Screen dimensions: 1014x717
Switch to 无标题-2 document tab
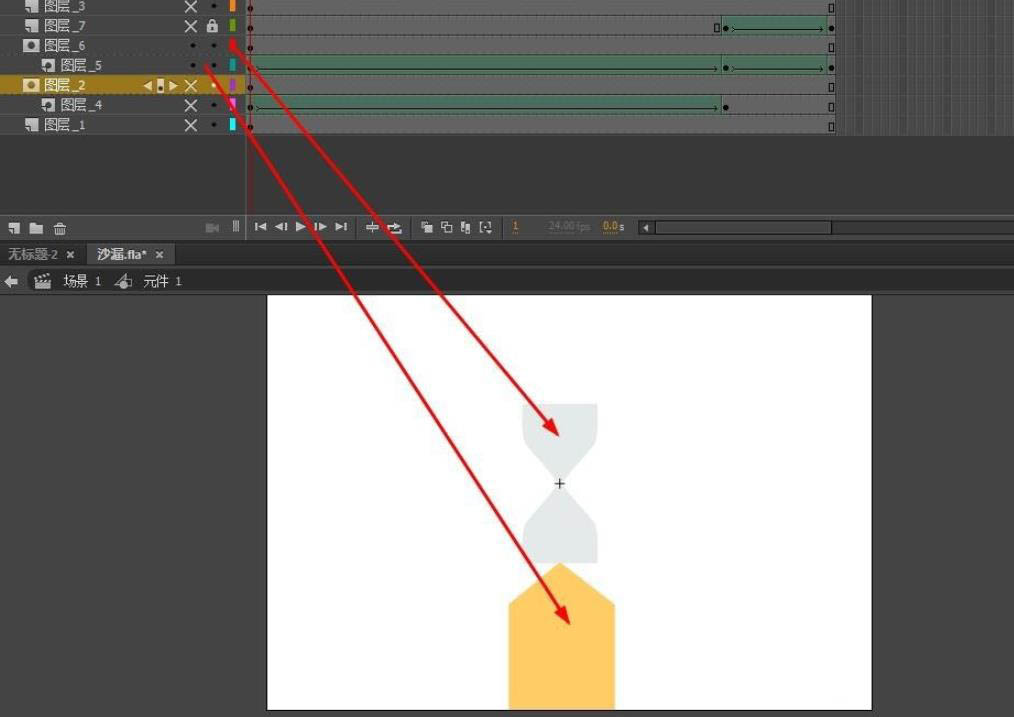(x=32, y=254)
